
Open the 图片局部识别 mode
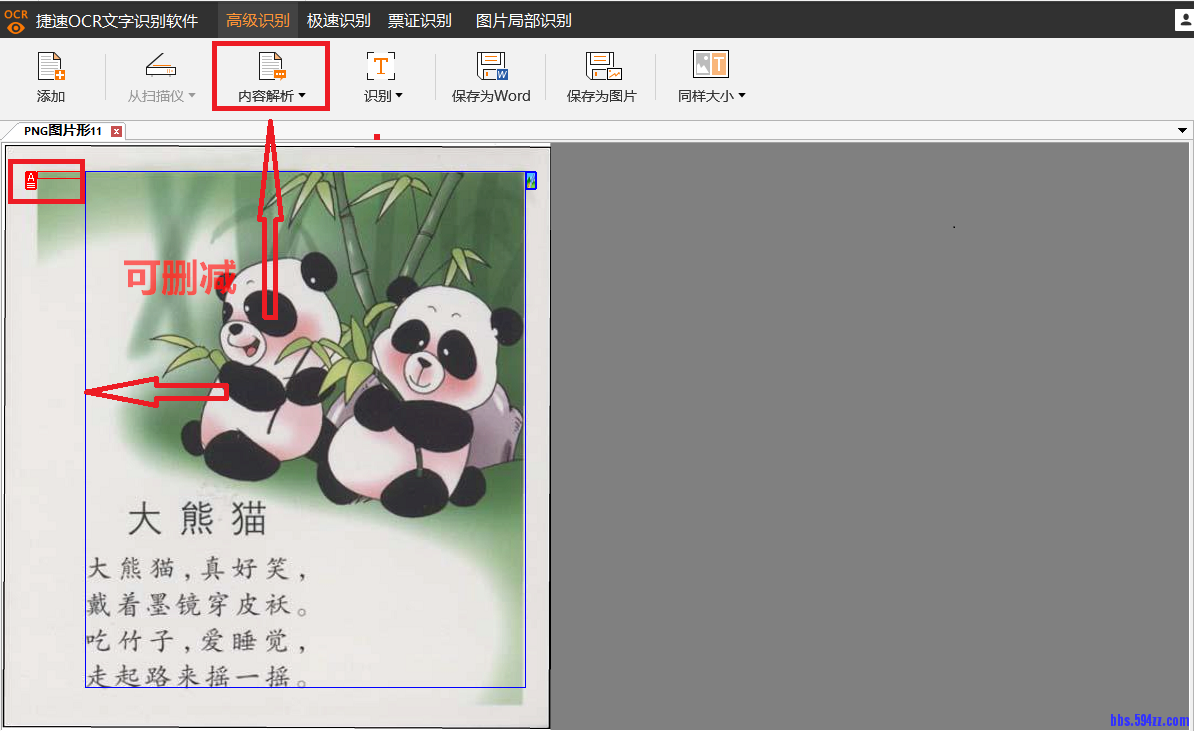[x=523, y=20]
